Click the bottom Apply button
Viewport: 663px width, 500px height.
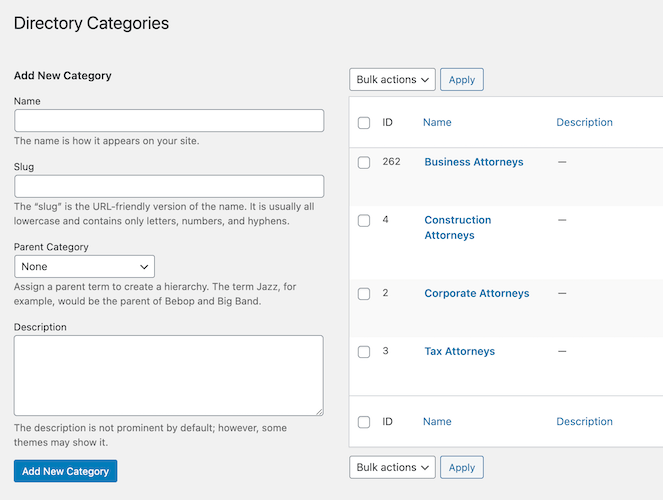pos(462,467)
